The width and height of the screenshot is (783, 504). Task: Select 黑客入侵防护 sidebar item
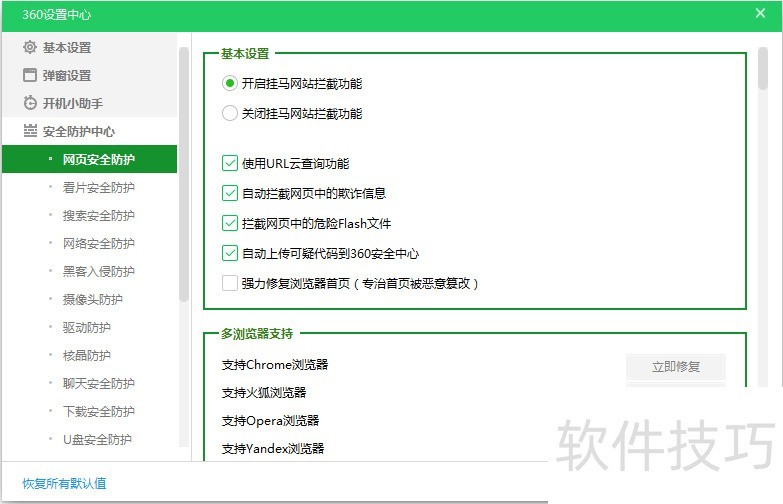pos(90,271)
